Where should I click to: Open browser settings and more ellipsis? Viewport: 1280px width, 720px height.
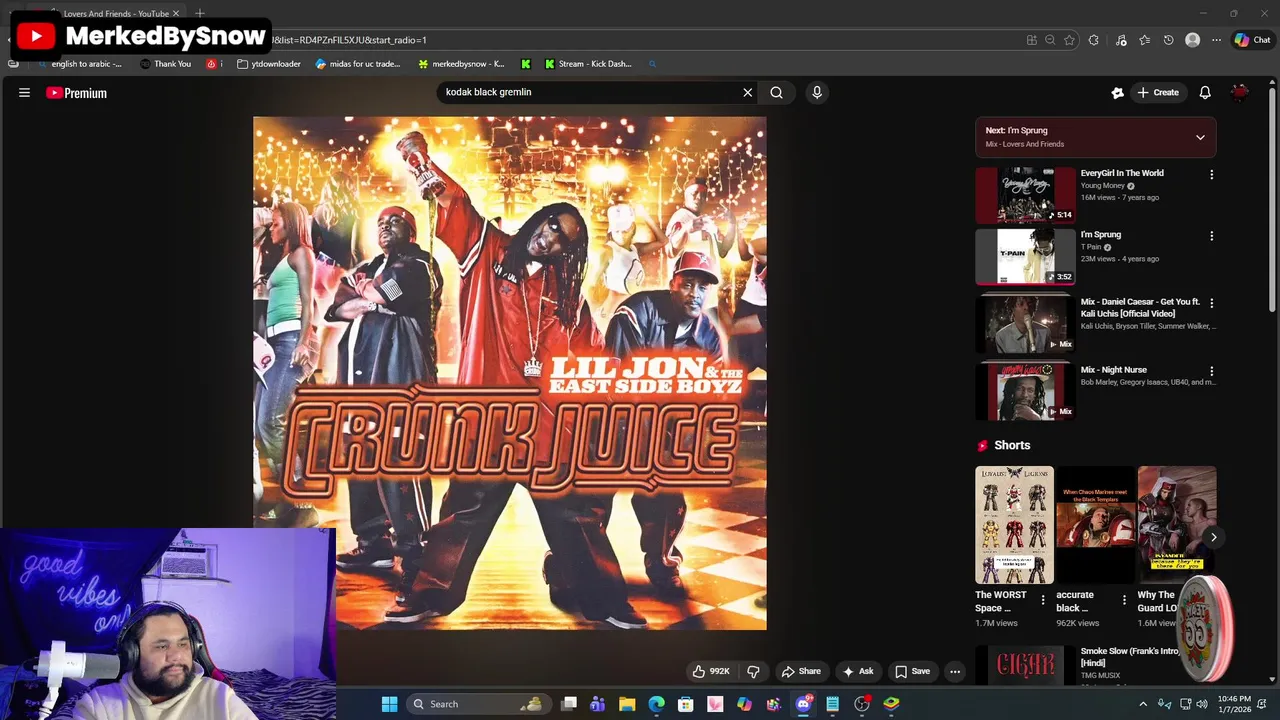1216,40
